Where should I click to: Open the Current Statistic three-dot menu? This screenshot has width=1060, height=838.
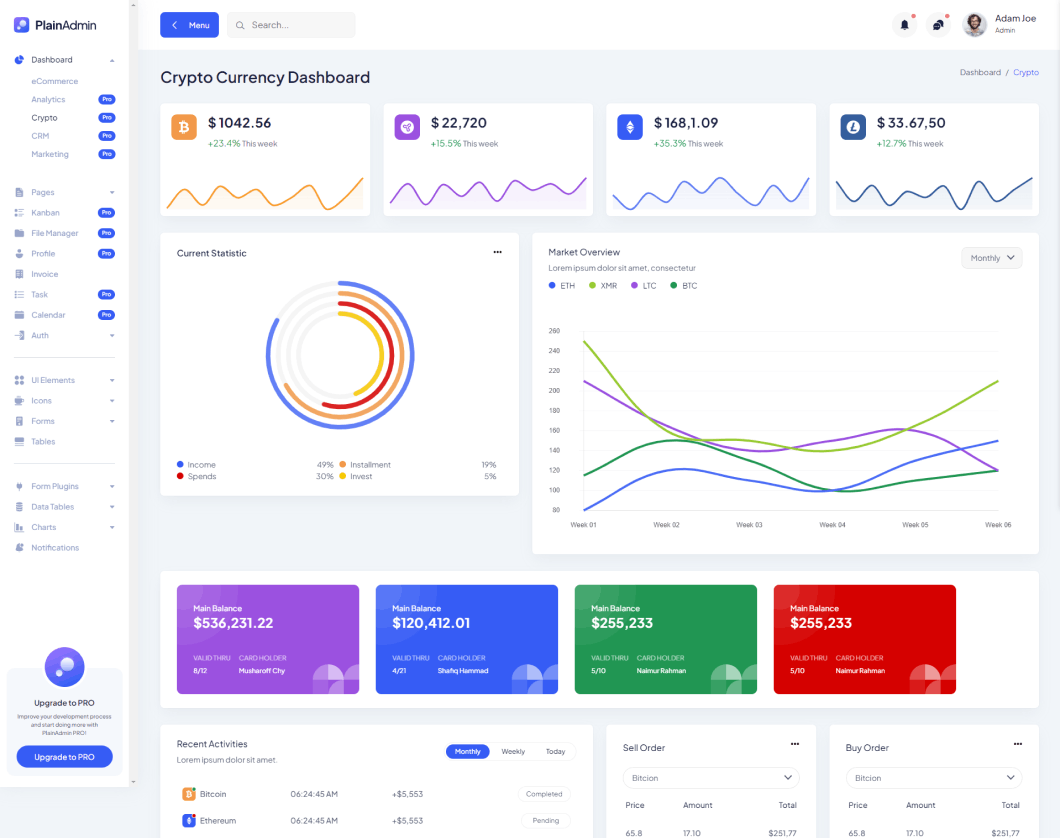pyautogui.click(x=497, y=252)
